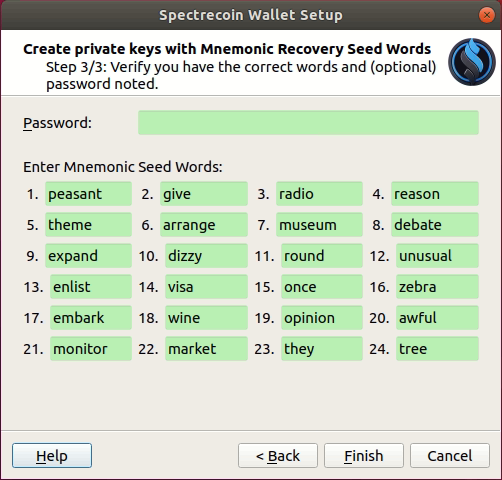Focus the Password input field
This screenshot has height=480, width=502.
click(x=308, y=123)
